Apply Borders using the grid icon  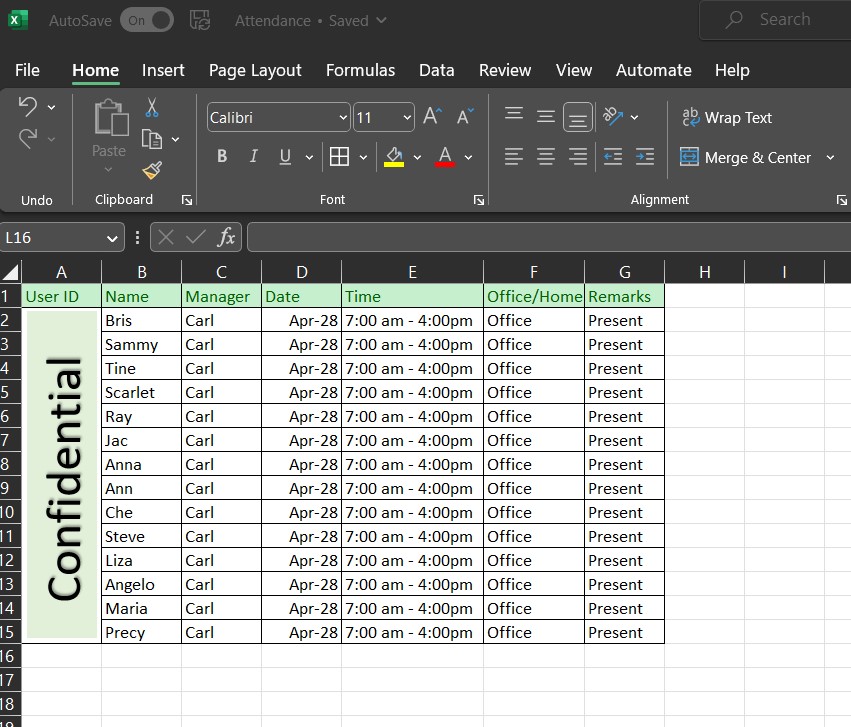point(339,157)
